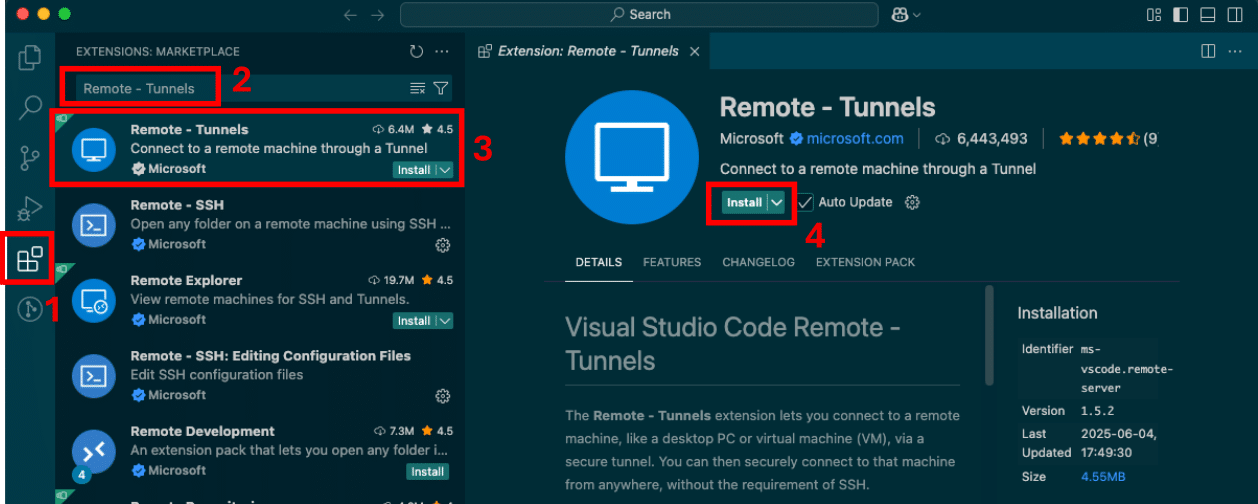Navigate back with title bar arrow
The height and width of the screenshot is (504, 1258).
[350, 15]
